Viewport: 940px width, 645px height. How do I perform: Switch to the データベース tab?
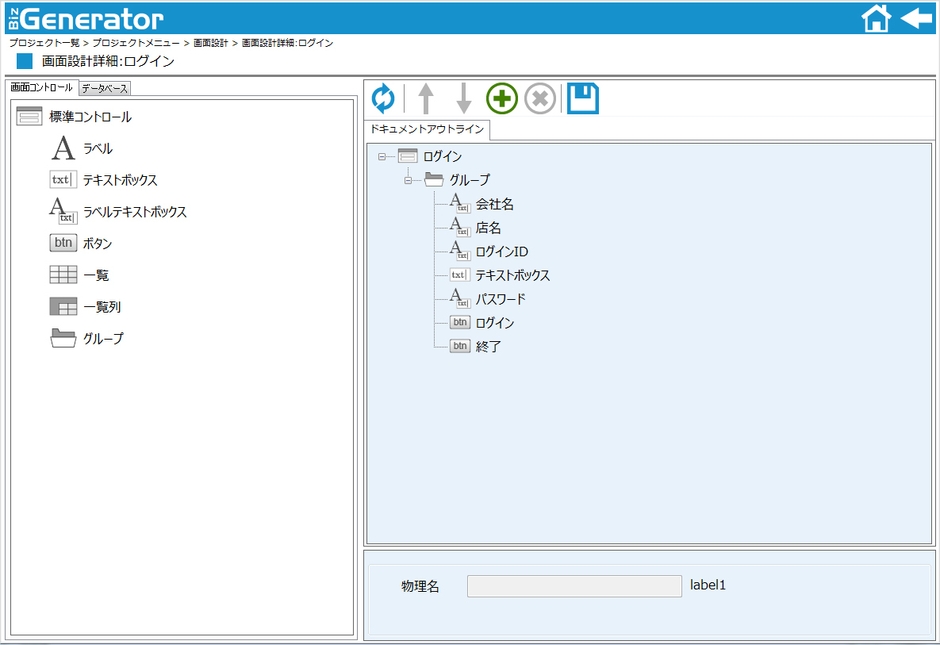point(105,88)
